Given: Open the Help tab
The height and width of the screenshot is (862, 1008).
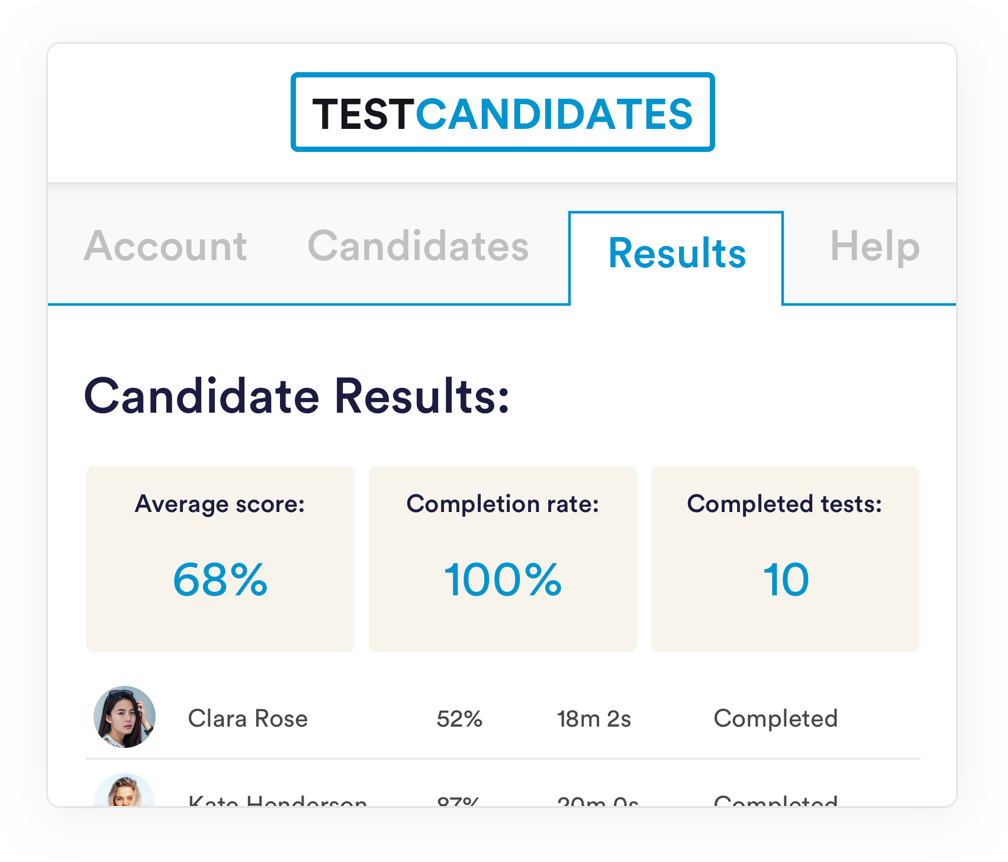Looking at the screenshot, I should pos(875,247).
